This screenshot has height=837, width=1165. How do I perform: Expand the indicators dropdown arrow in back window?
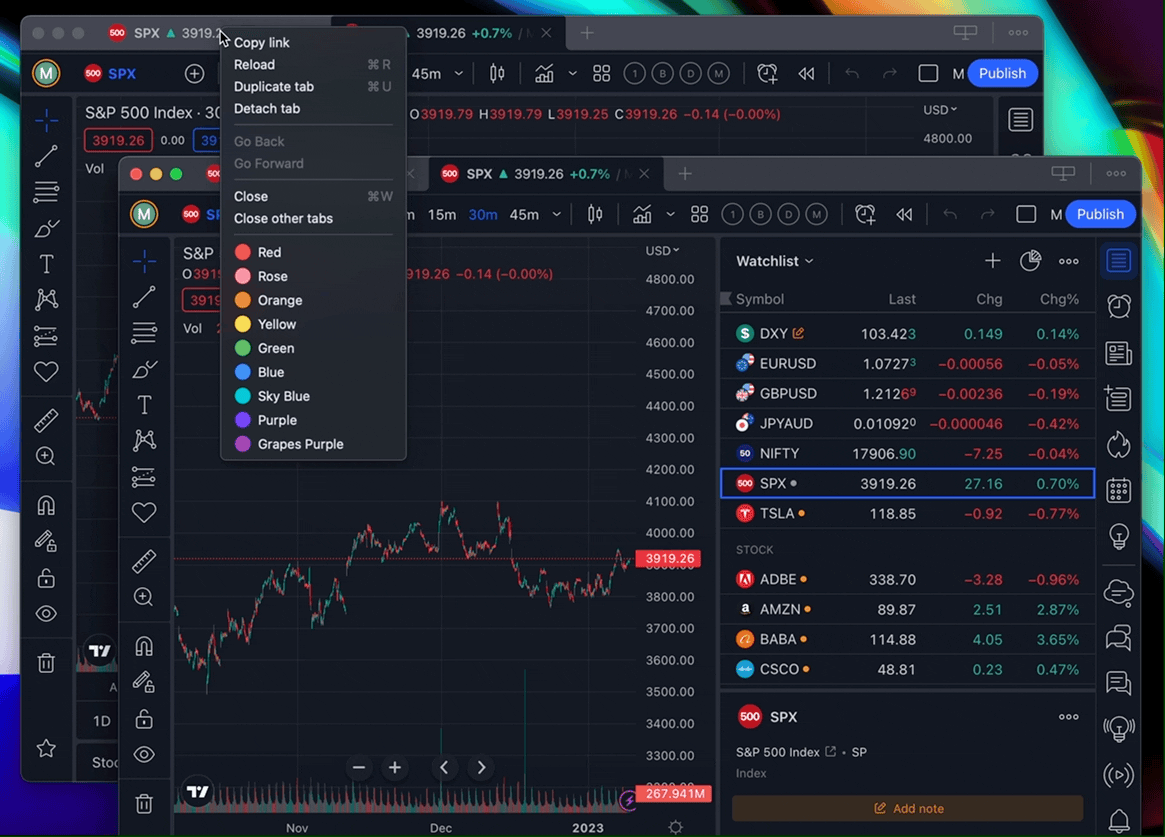(572, 74)
